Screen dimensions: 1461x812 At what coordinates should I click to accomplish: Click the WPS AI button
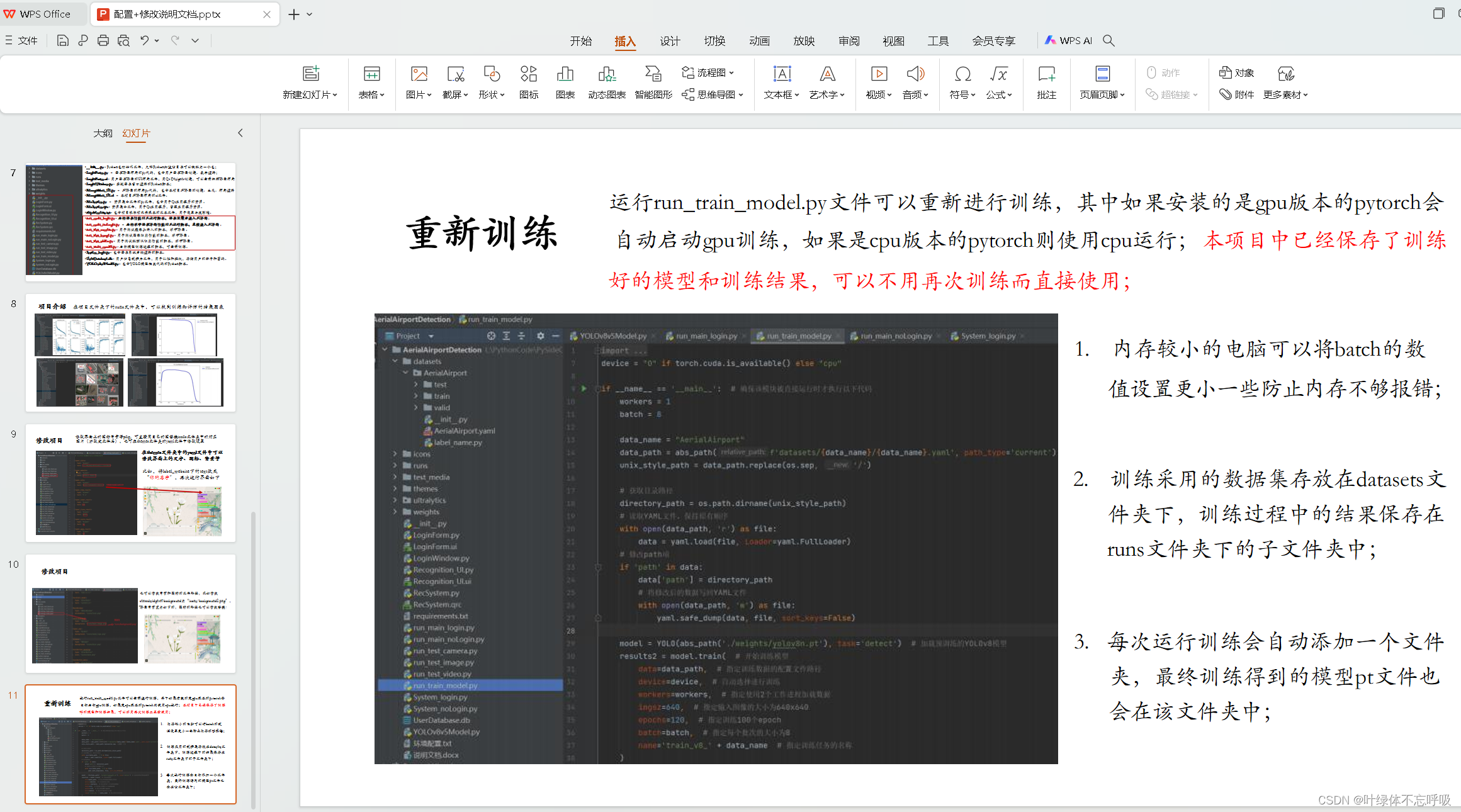[x=1068, y=41]
